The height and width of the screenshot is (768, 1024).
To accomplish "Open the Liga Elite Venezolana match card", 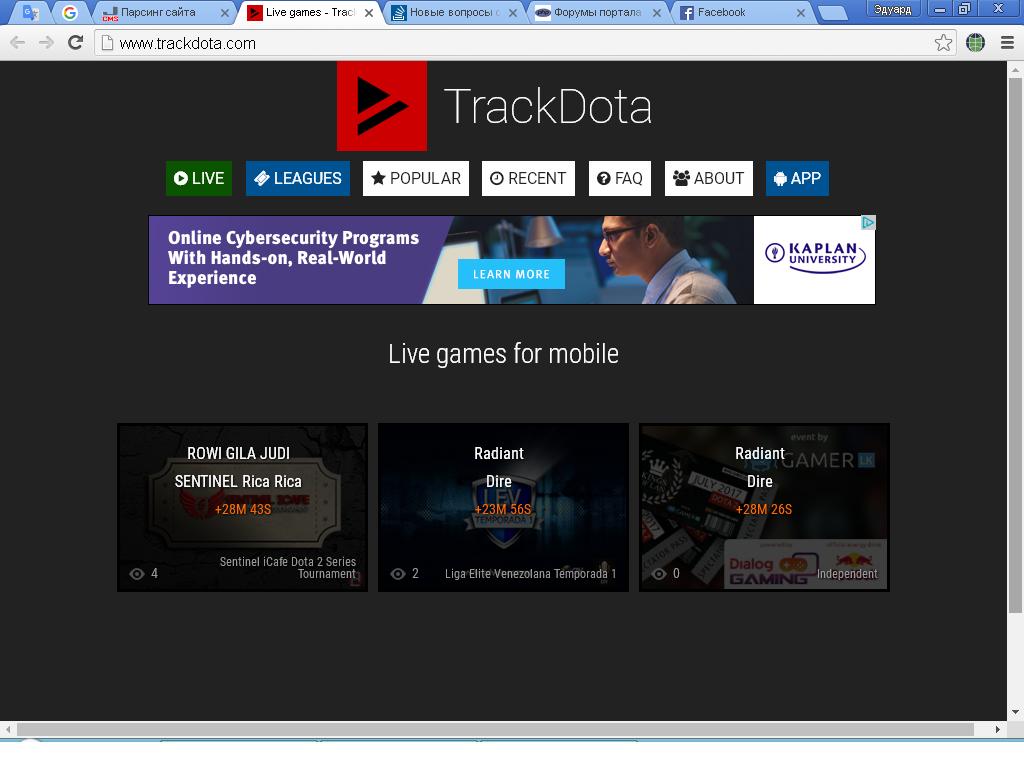I will pos(503,507).
